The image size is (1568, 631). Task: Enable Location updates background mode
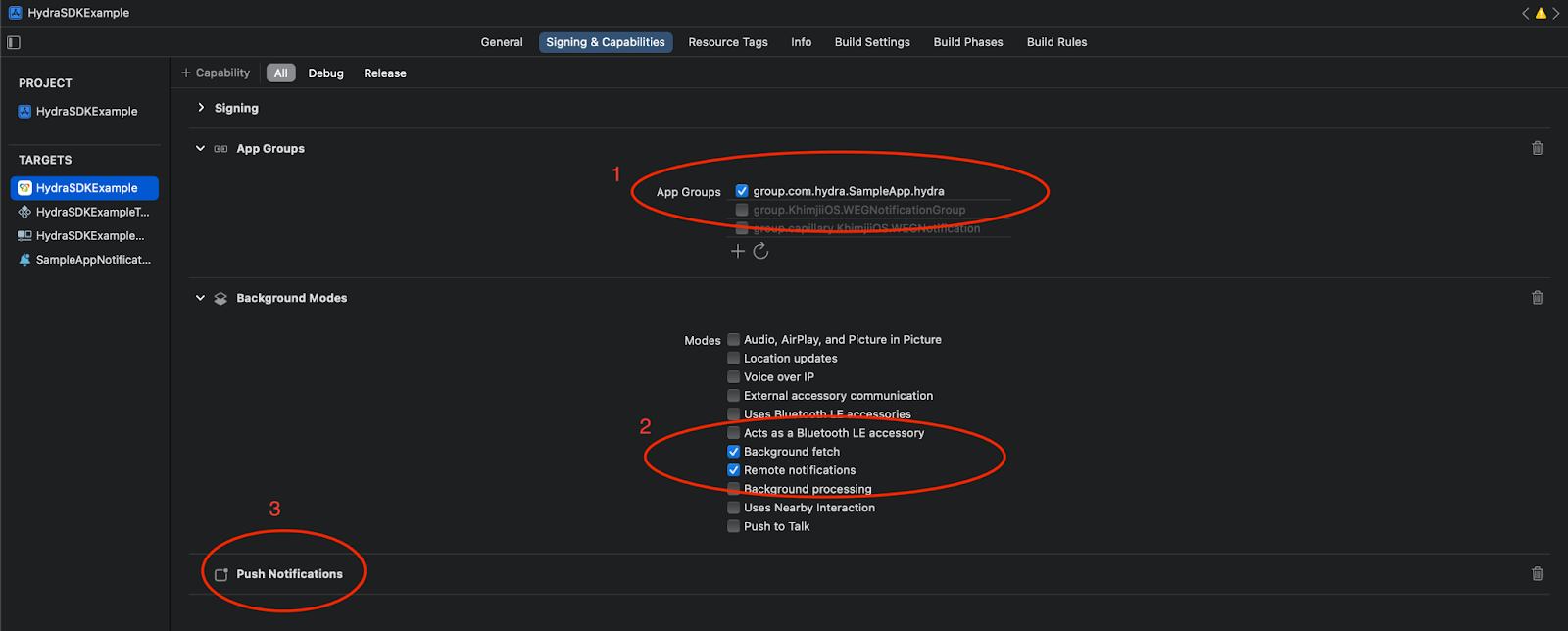pyautogui.click(x=733, y=358)
